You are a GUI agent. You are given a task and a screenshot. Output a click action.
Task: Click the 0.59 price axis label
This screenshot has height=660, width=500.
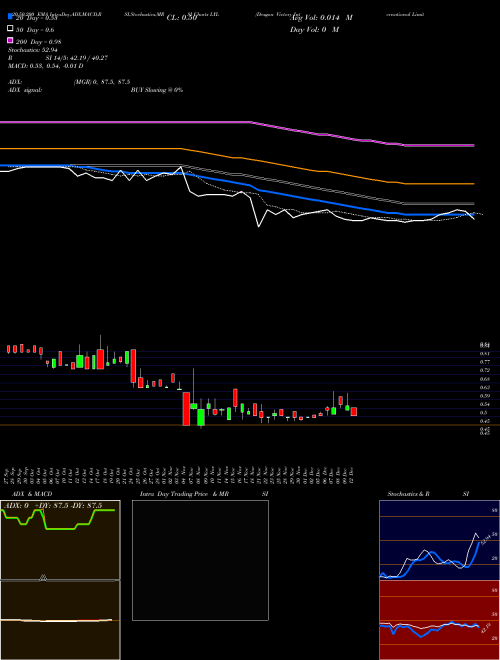click(x=485, y=396)
